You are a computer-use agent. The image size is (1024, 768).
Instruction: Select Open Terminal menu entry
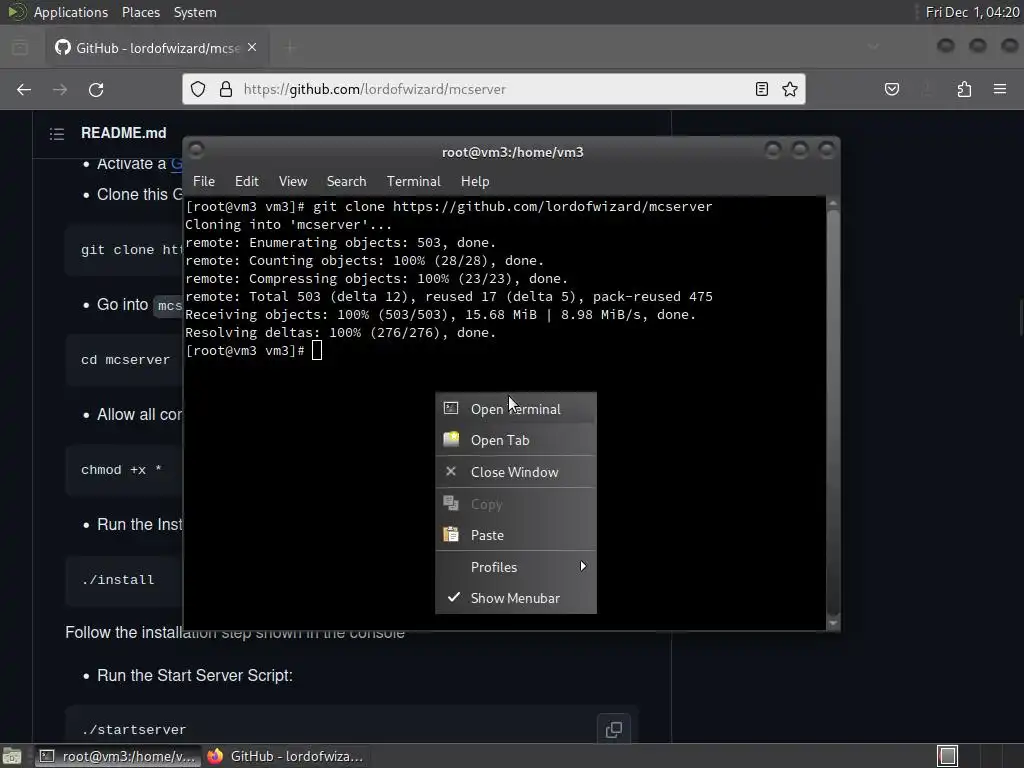516,409
